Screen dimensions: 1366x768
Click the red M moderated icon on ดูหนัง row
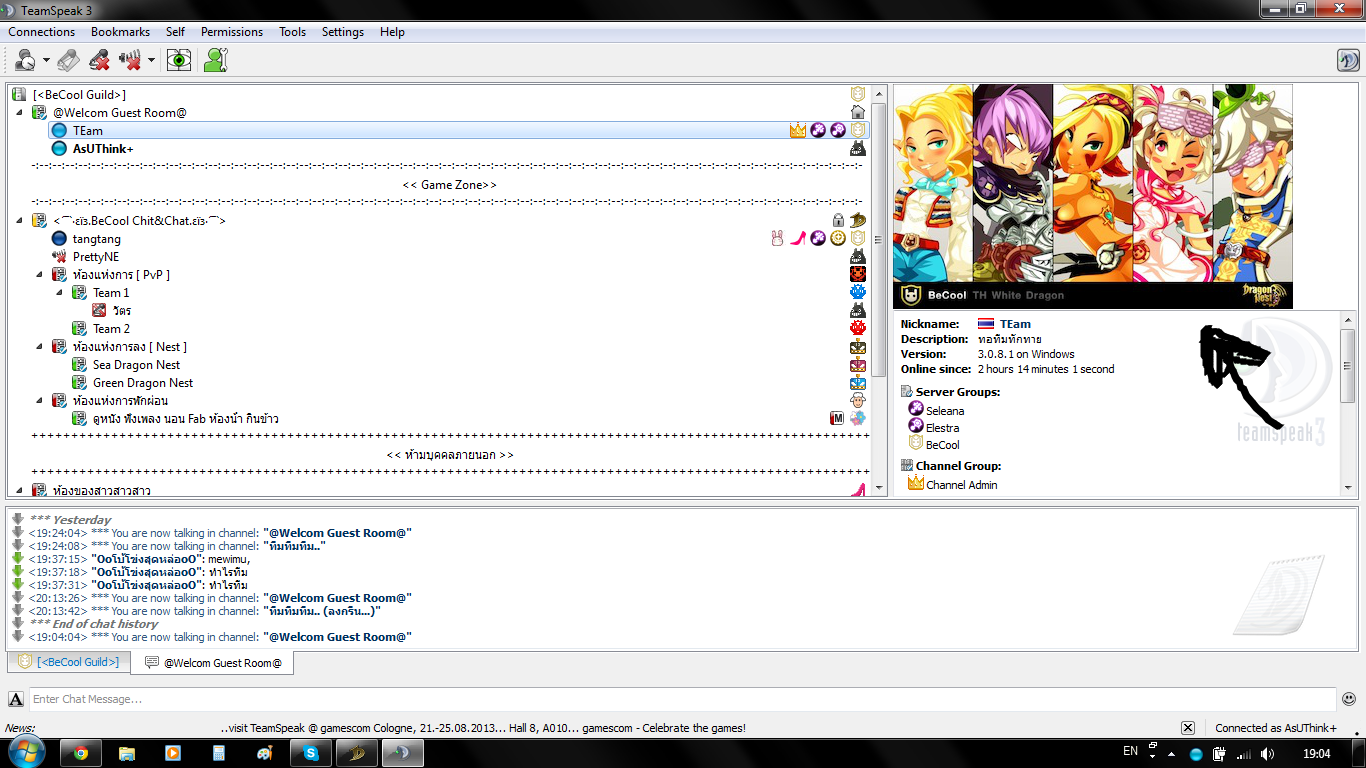(838, 418)
